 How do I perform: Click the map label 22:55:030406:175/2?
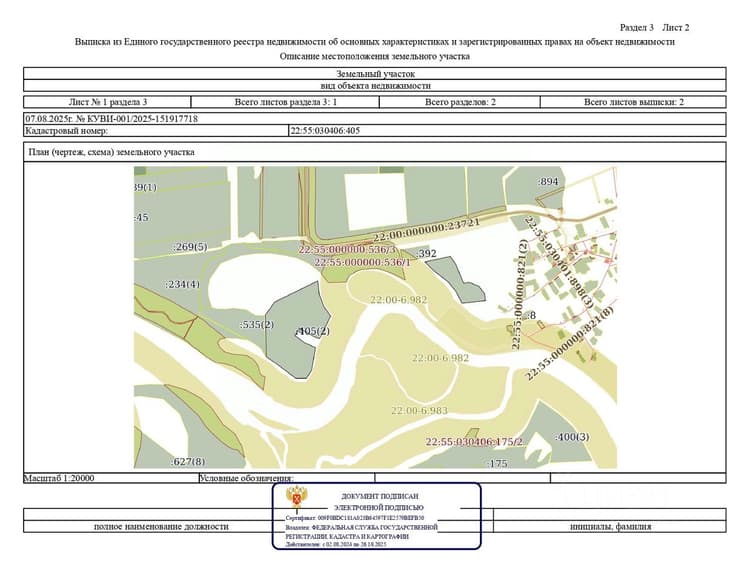pyautogui.click(x=474, y=442)
